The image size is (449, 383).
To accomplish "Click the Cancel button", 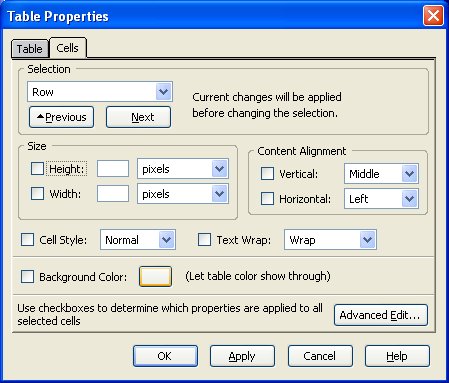I will [320, 356].
